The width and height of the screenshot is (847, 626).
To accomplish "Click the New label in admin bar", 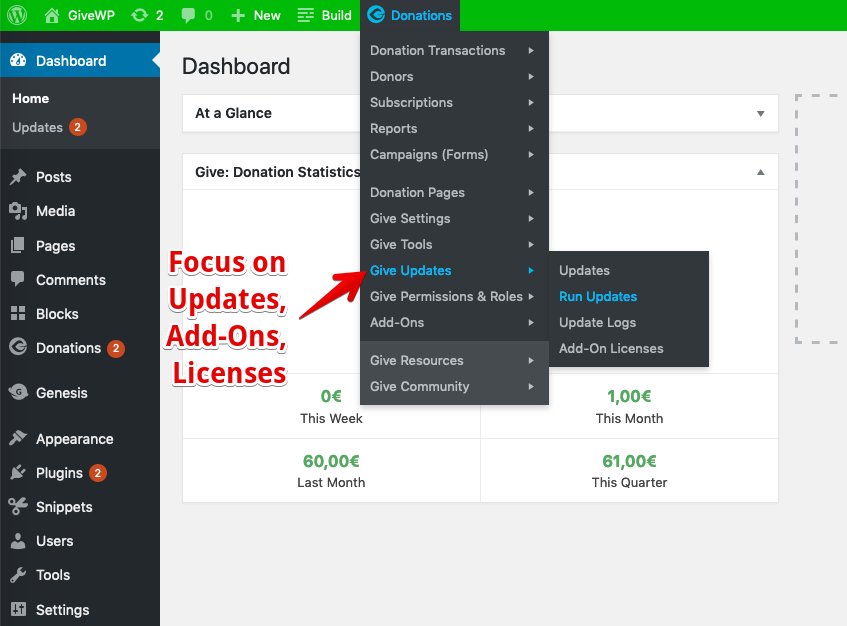I will point(267,15).
